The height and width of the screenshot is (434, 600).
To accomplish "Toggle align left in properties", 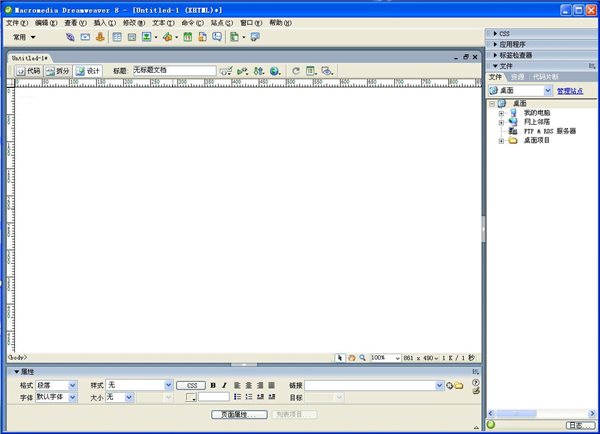I will [237, 385].
